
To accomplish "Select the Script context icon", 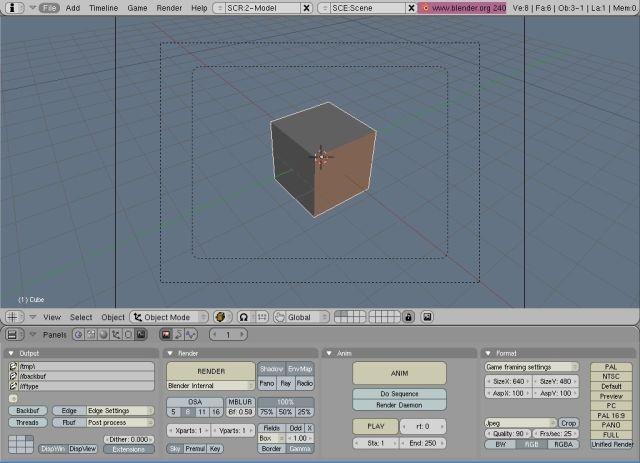I will pos(91,335).
